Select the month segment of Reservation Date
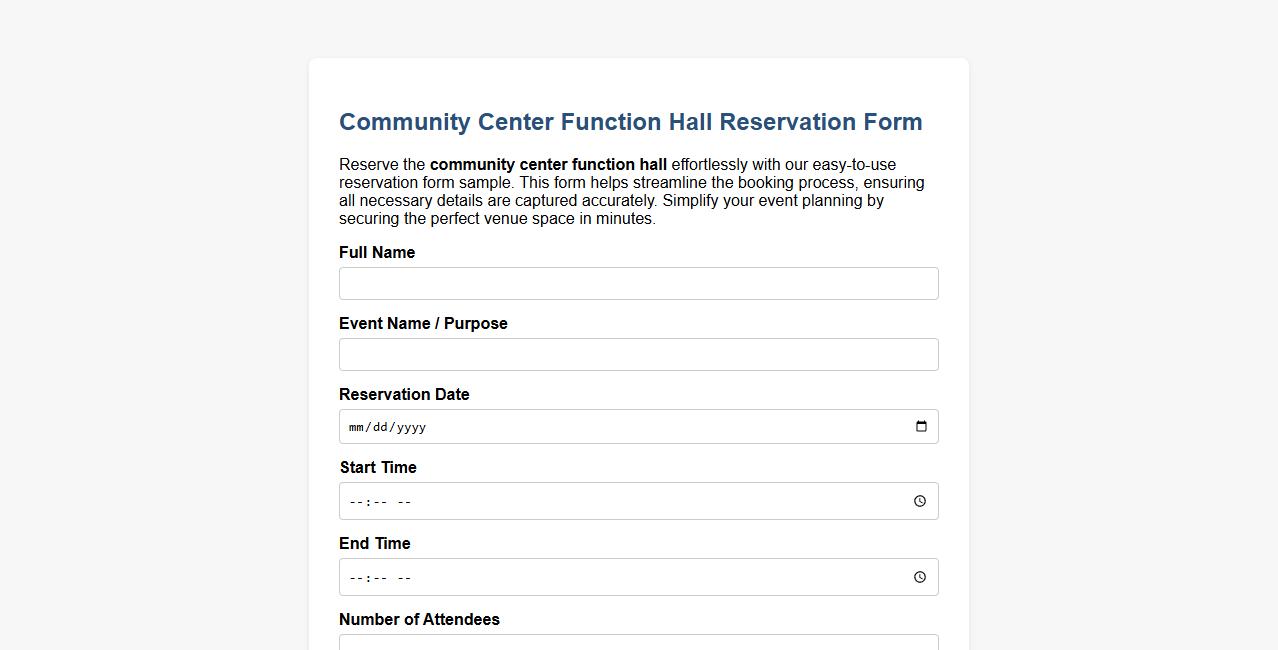 click(x=356, y=426)
